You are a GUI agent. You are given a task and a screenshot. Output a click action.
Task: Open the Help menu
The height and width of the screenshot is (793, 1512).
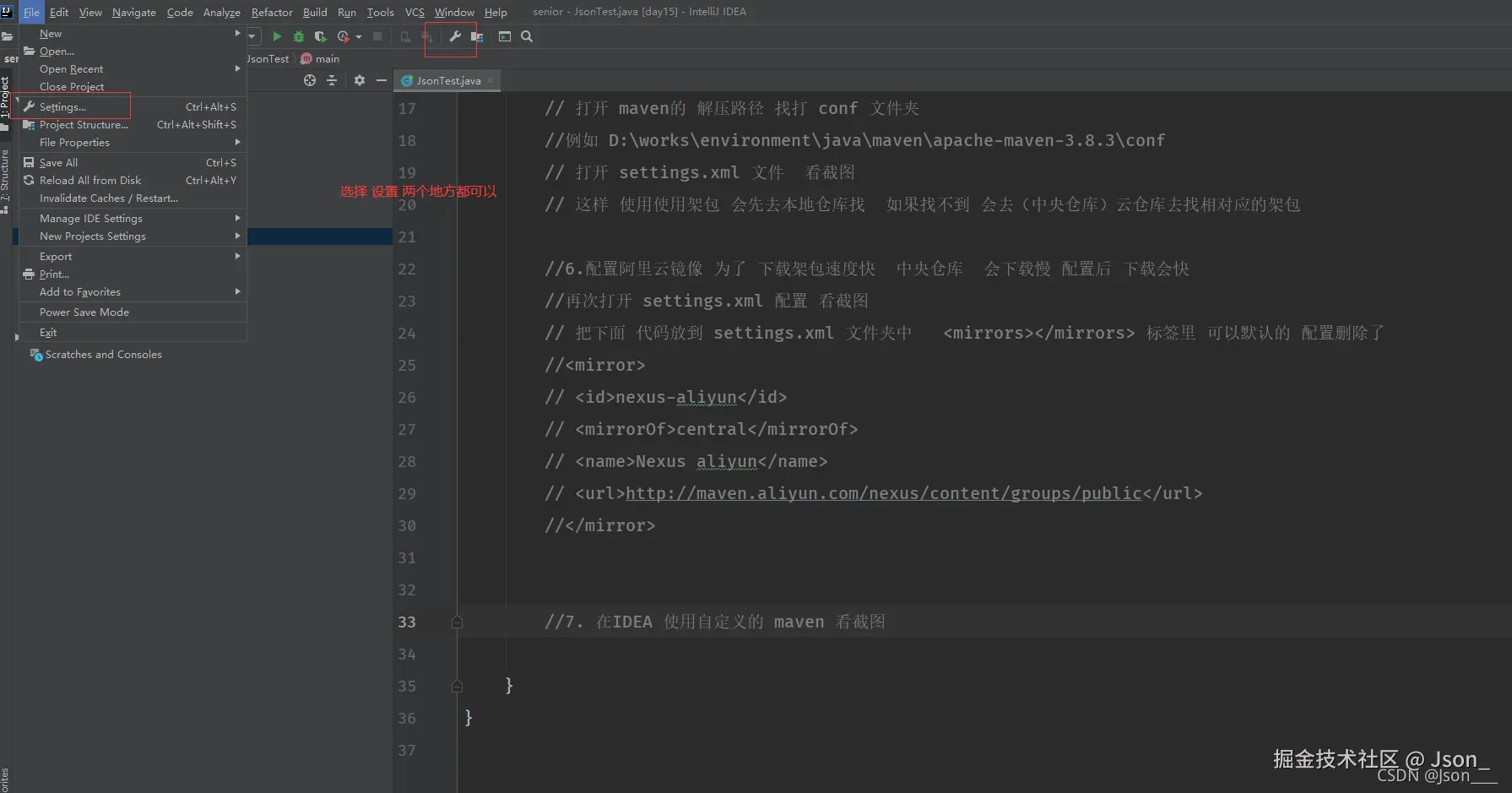496,12
